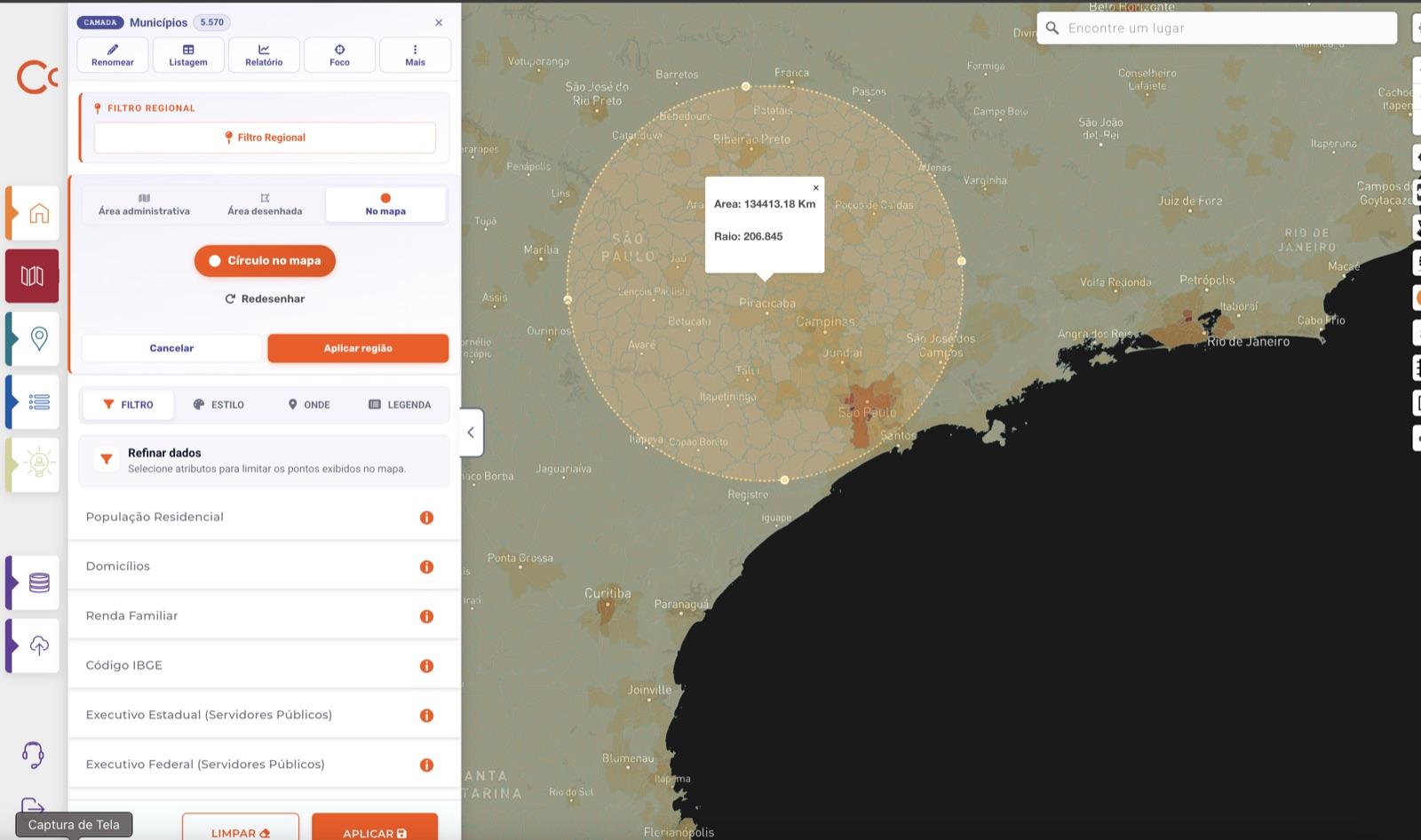The image size is (1421, 840).
Task: Expand the Domicílios filter row
Action: click(264, 567)
